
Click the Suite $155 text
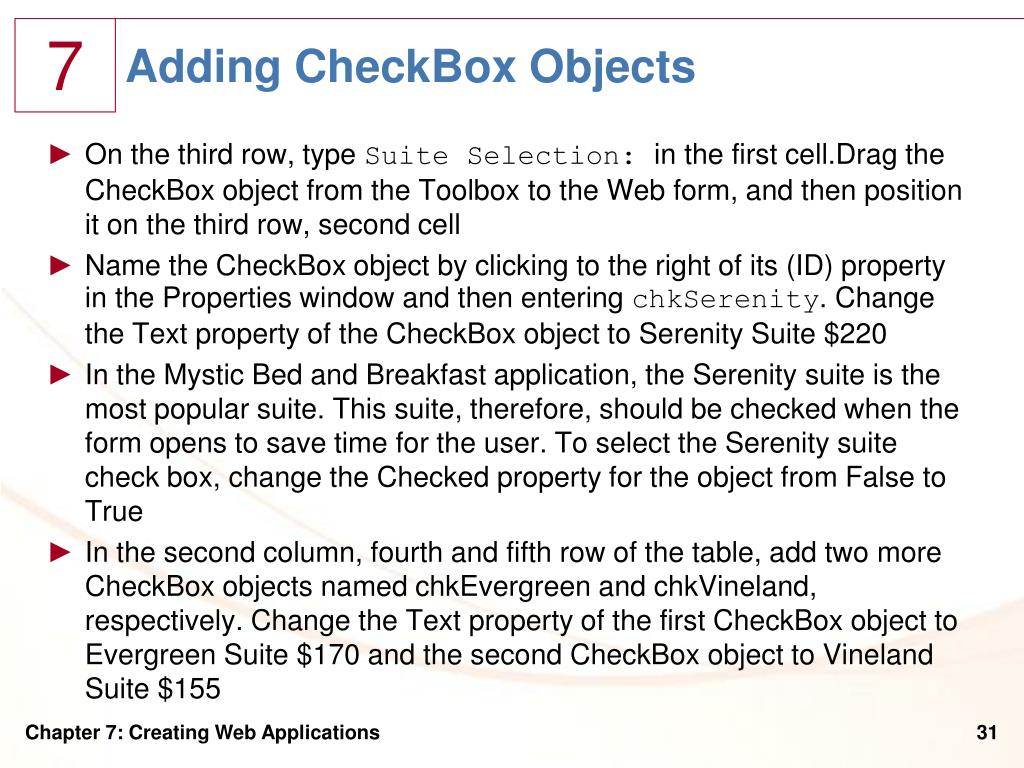click(153, 688)
